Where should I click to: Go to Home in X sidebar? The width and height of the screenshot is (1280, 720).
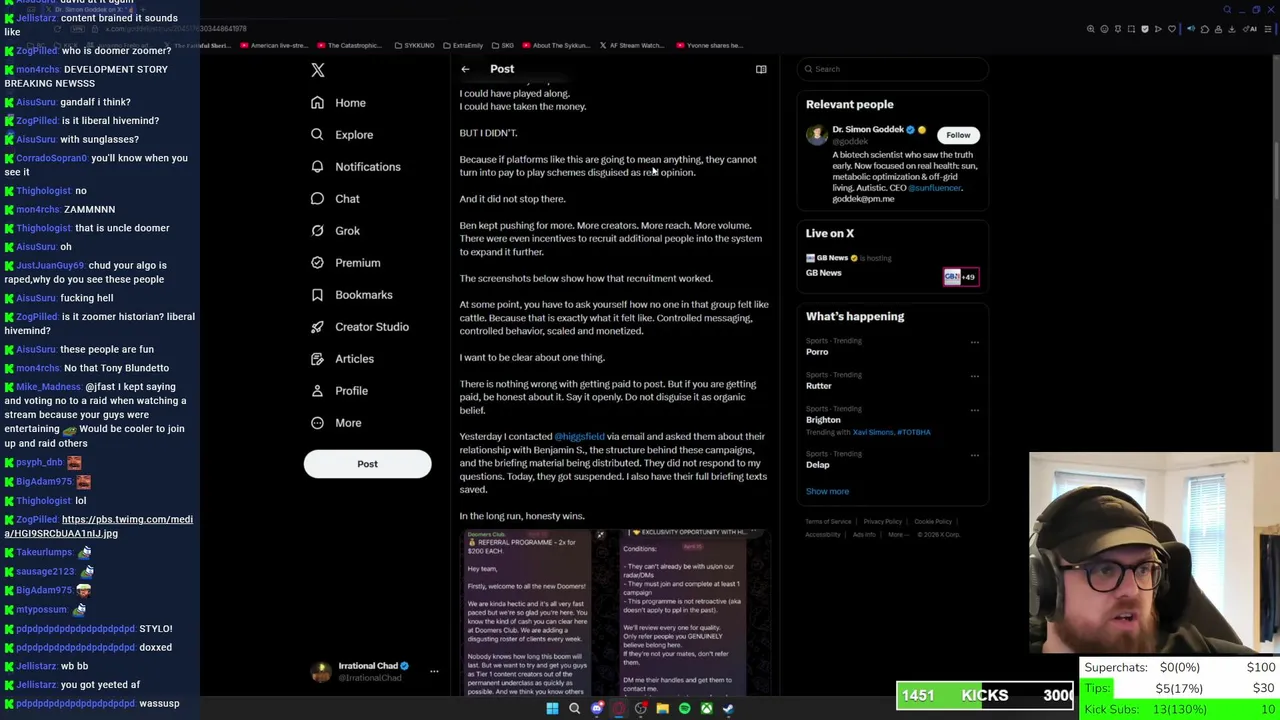[x=338, y=103]
